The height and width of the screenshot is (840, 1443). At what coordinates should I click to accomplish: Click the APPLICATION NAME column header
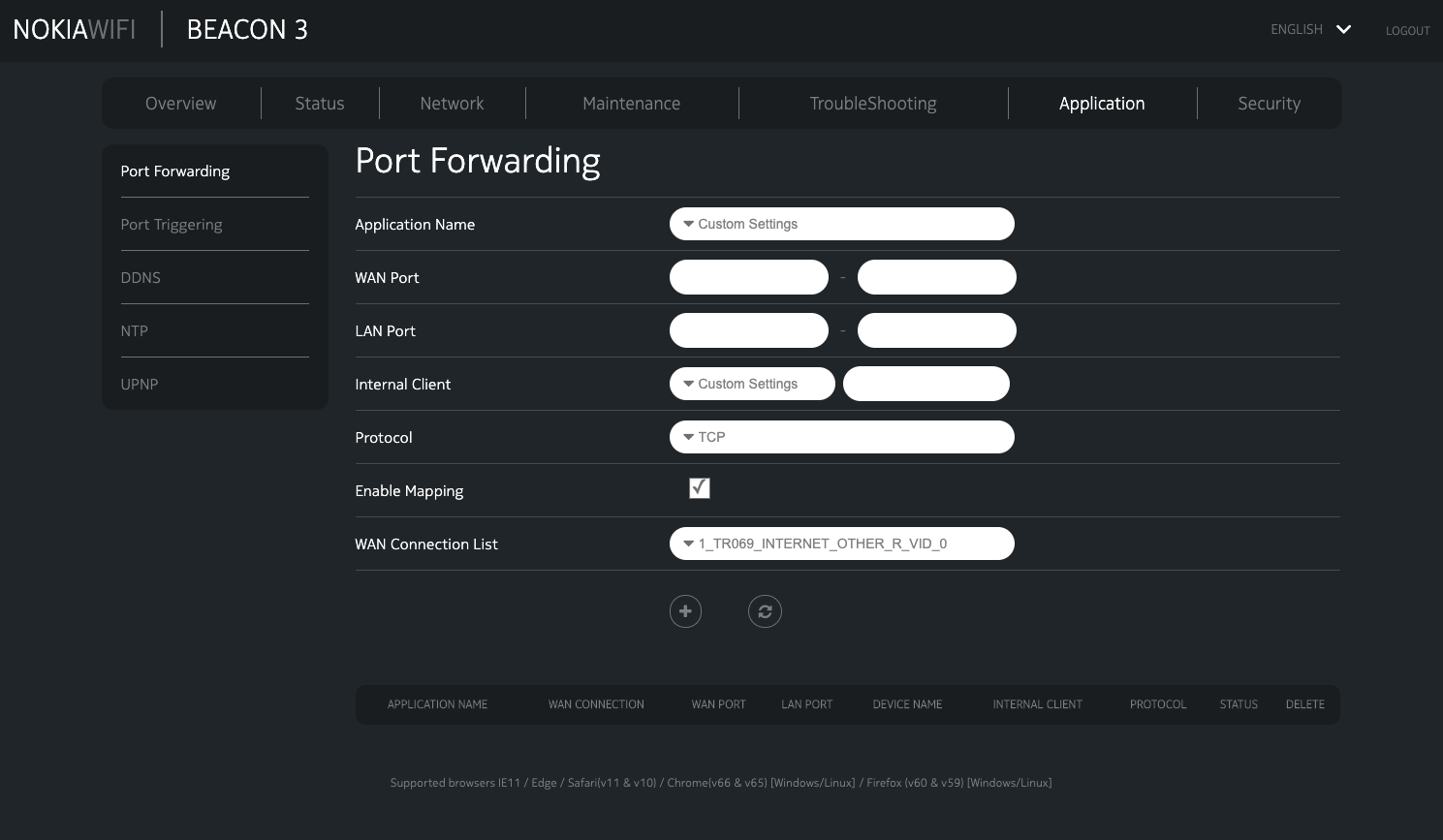(437, 704)
